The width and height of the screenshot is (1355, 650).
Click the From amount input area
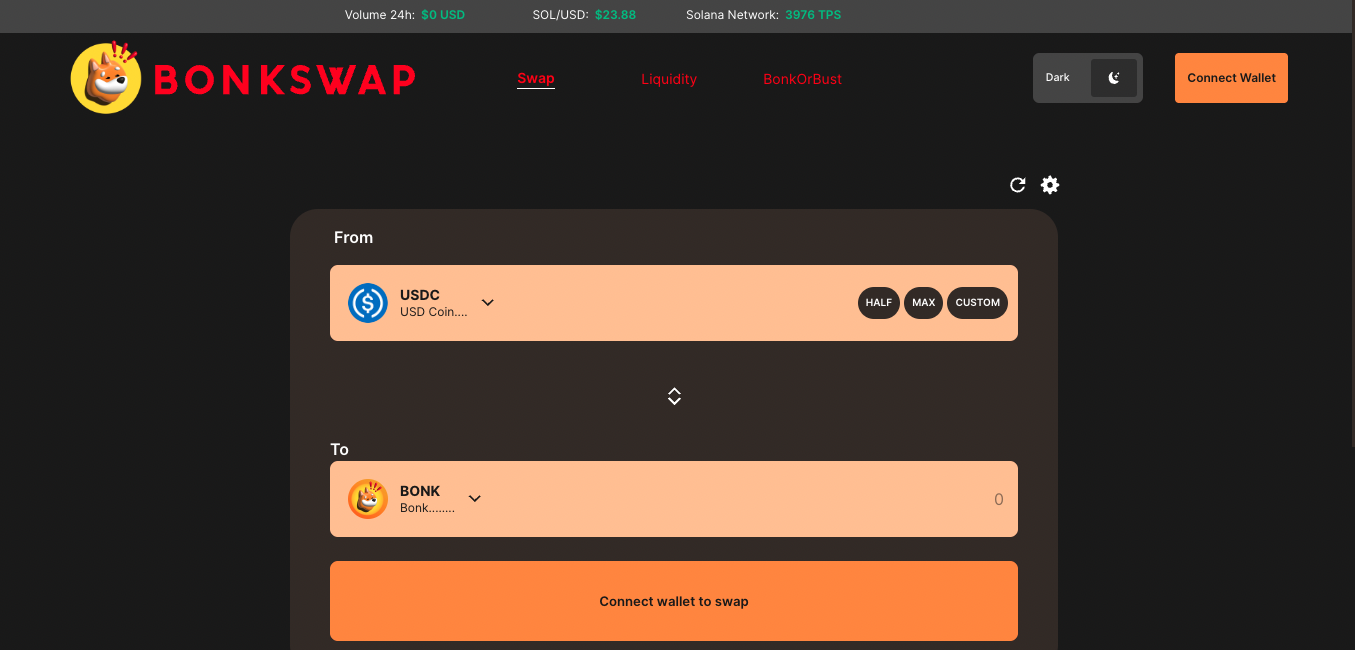(x=675, y=303)
